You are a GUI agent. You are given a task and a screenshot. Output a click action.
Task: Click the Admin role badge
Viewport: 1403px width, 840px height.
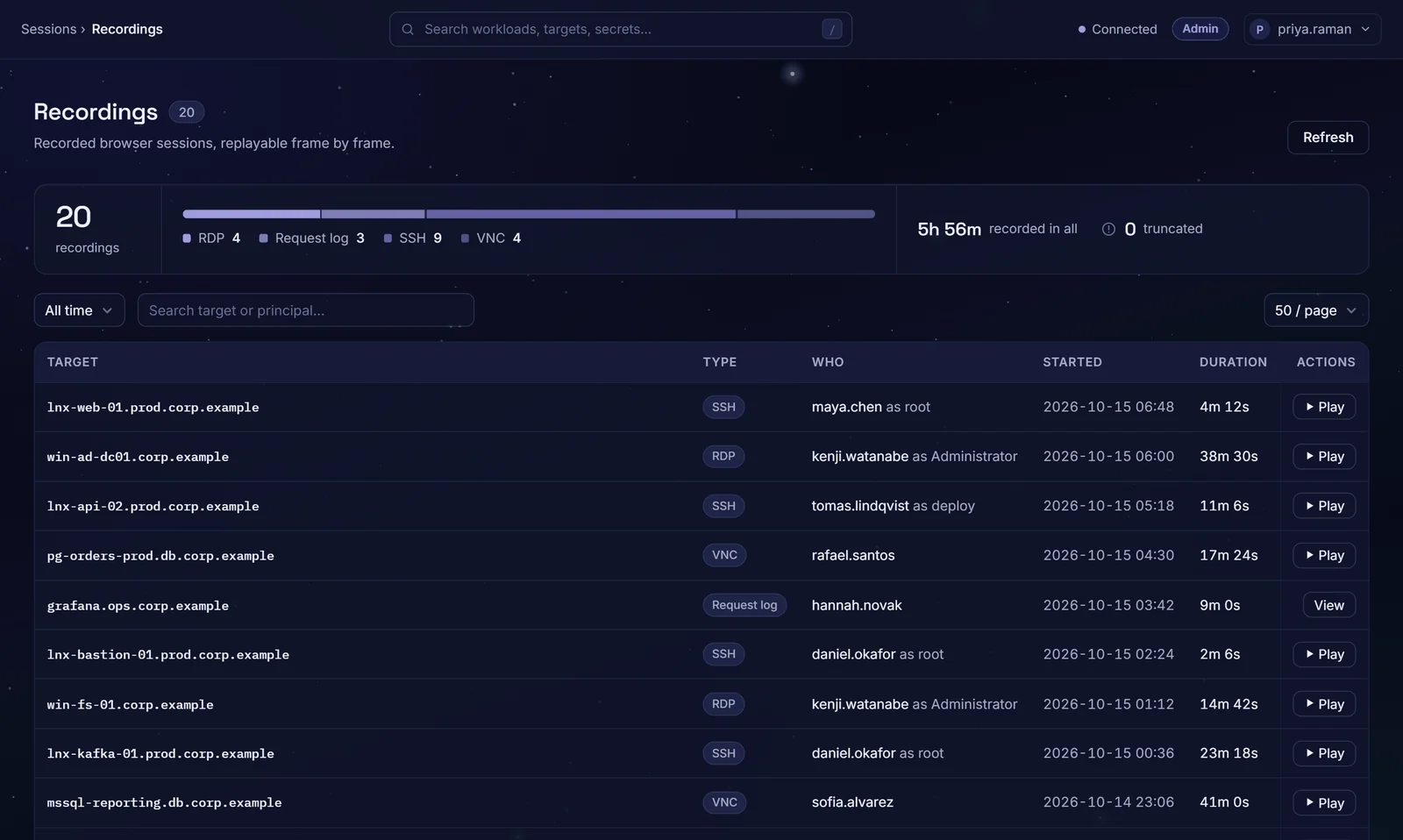pos(1200,29)
